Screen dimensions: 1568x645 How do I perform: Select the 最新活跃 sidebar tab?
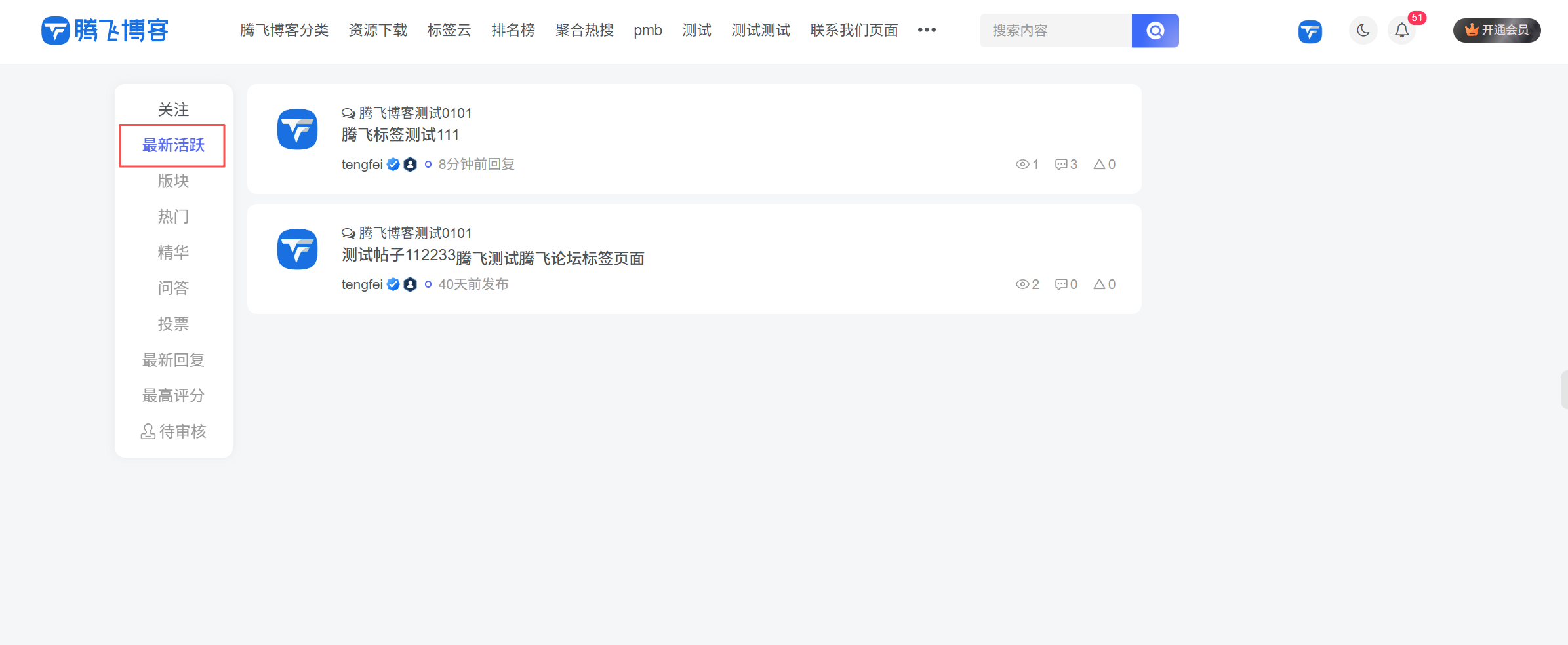[173, 146]
